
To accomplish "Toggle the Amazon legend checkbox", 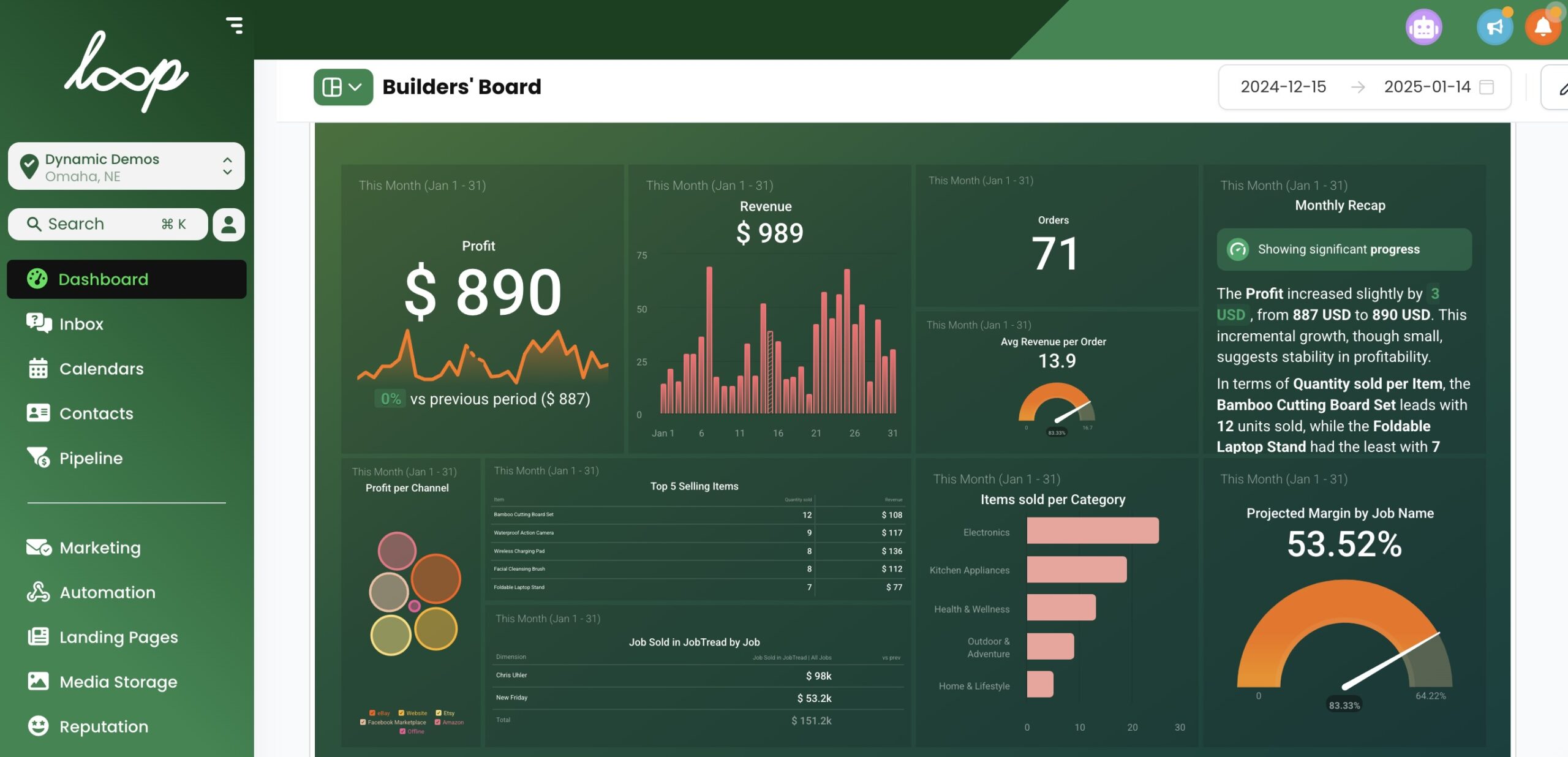I will tap(437, 722).
